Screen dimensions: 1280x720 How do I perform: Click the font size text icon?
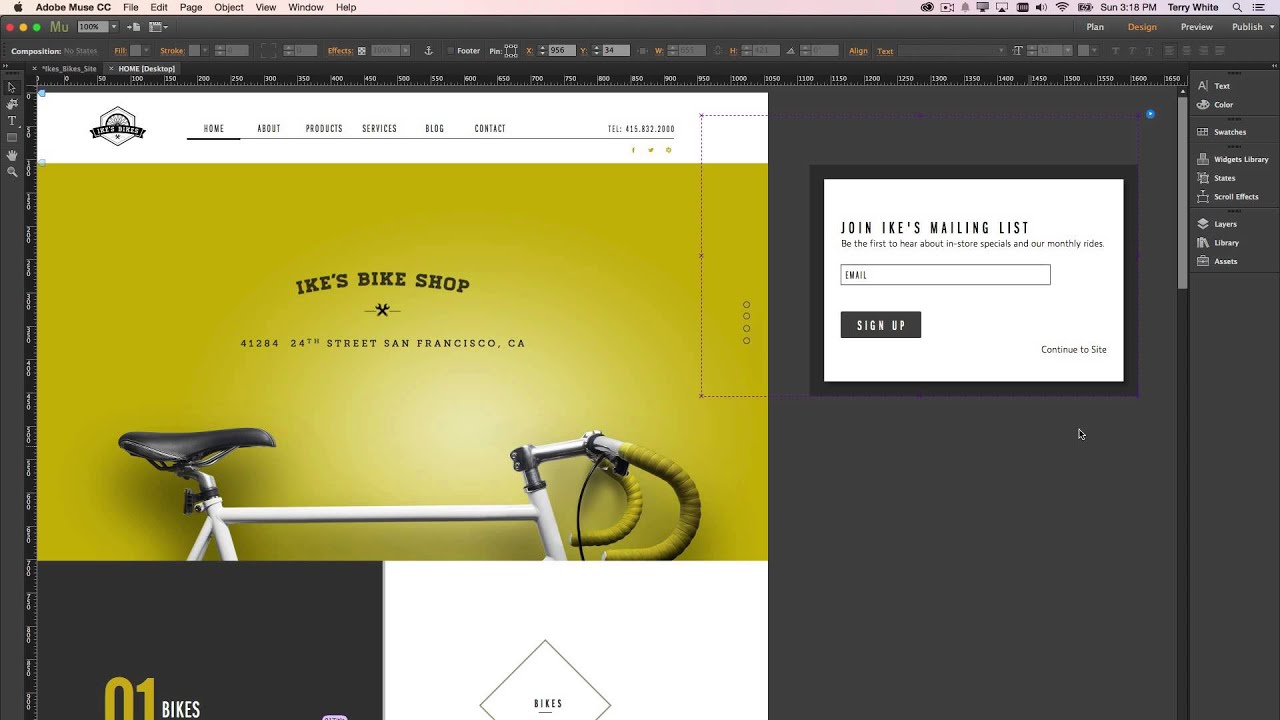click(x=1018, y=51)
